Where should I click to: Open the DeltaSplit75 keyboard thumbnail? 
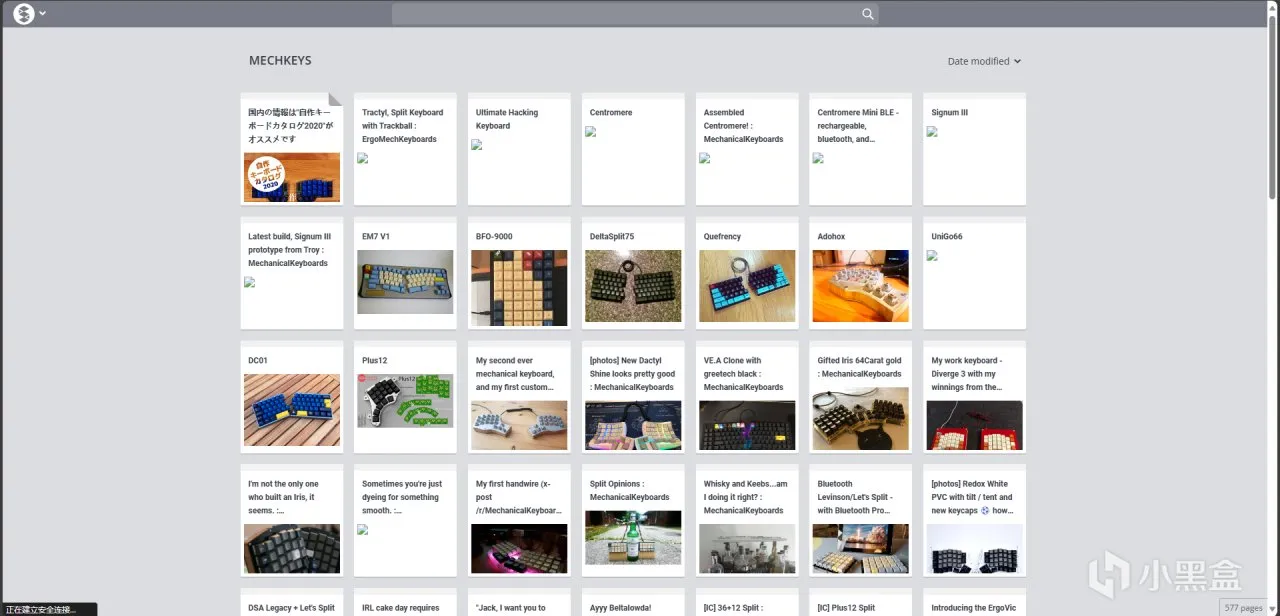(633, 286)
